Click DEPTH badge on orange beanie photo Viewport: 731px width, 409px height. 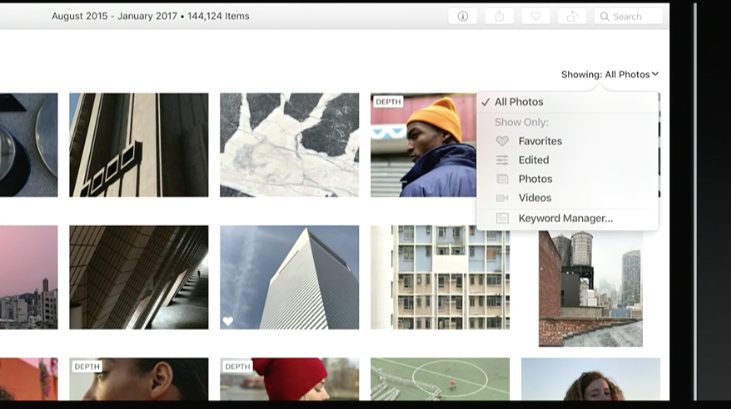pos(388,102)
